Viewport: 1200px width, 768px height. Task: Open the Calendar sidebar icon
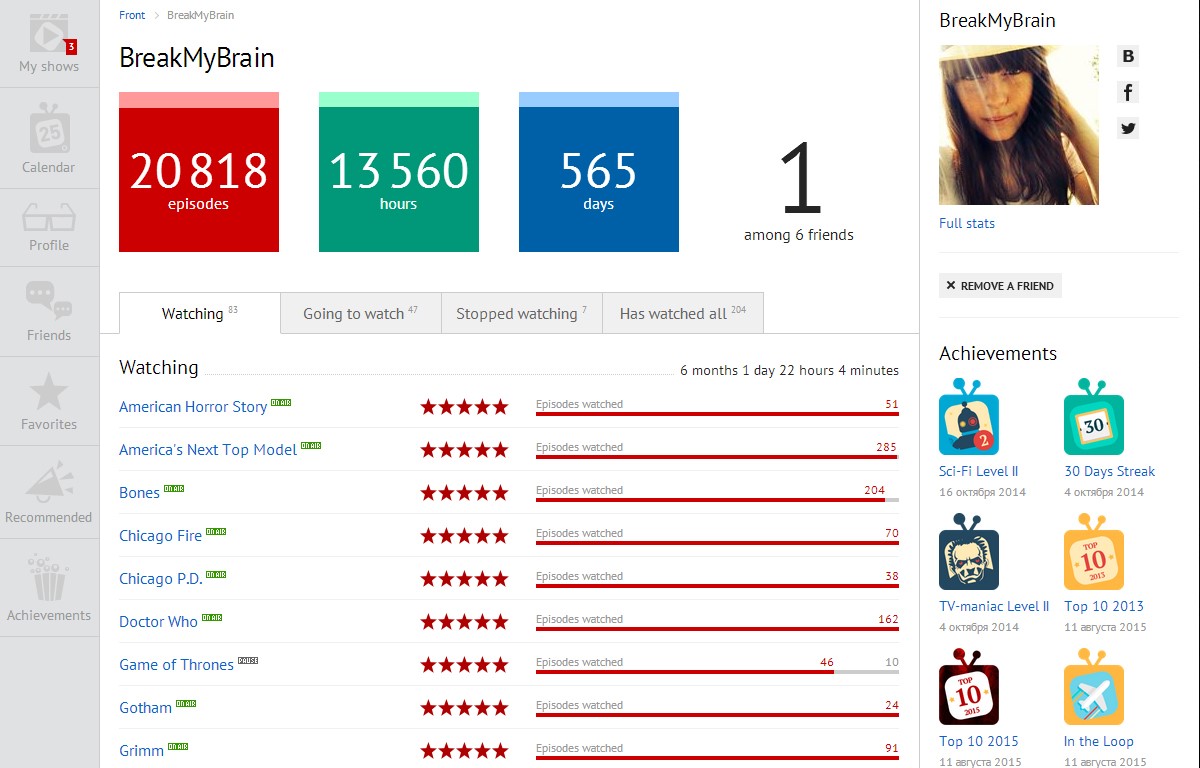(x=49, y=135)
